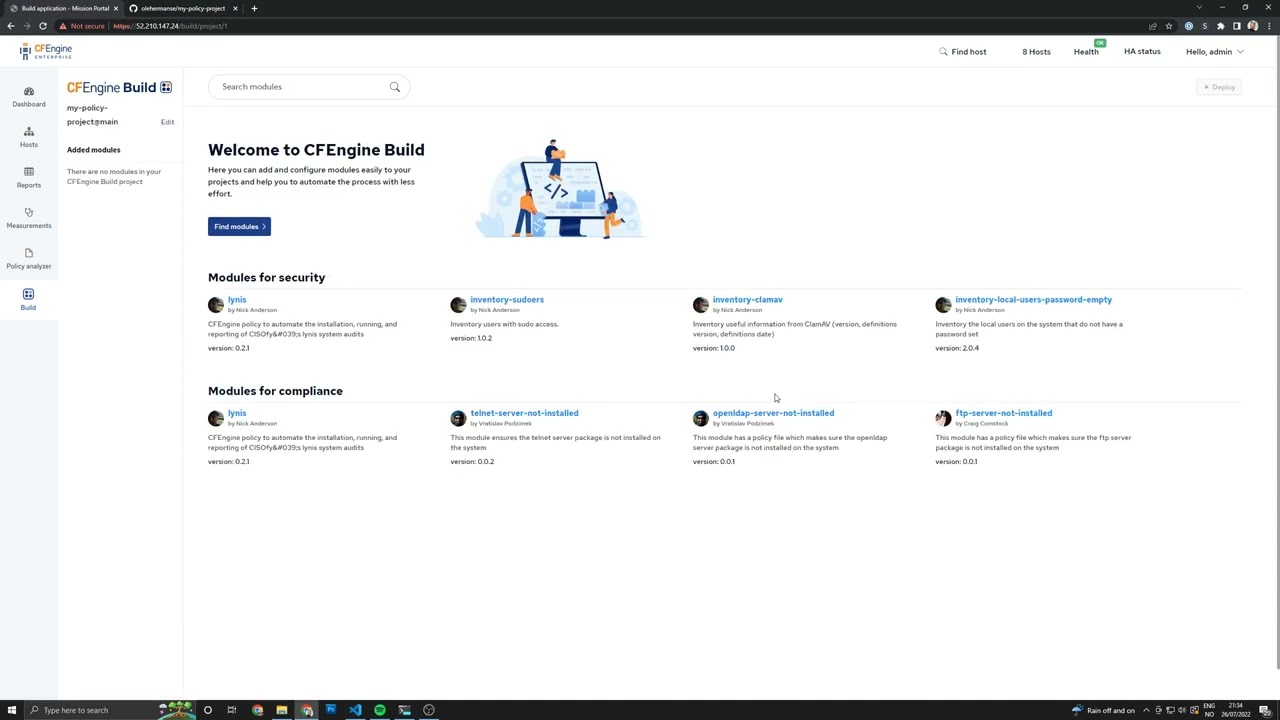
Task: Click the magnifier icon in module search
Action: 395,87
